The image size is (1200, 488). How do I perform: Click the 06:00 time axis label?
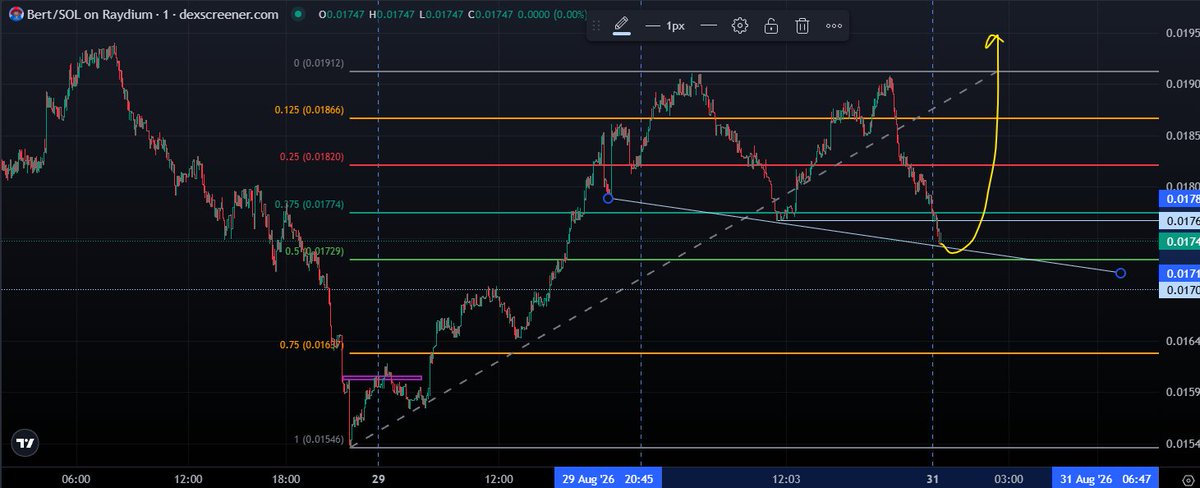click(76, 478)
